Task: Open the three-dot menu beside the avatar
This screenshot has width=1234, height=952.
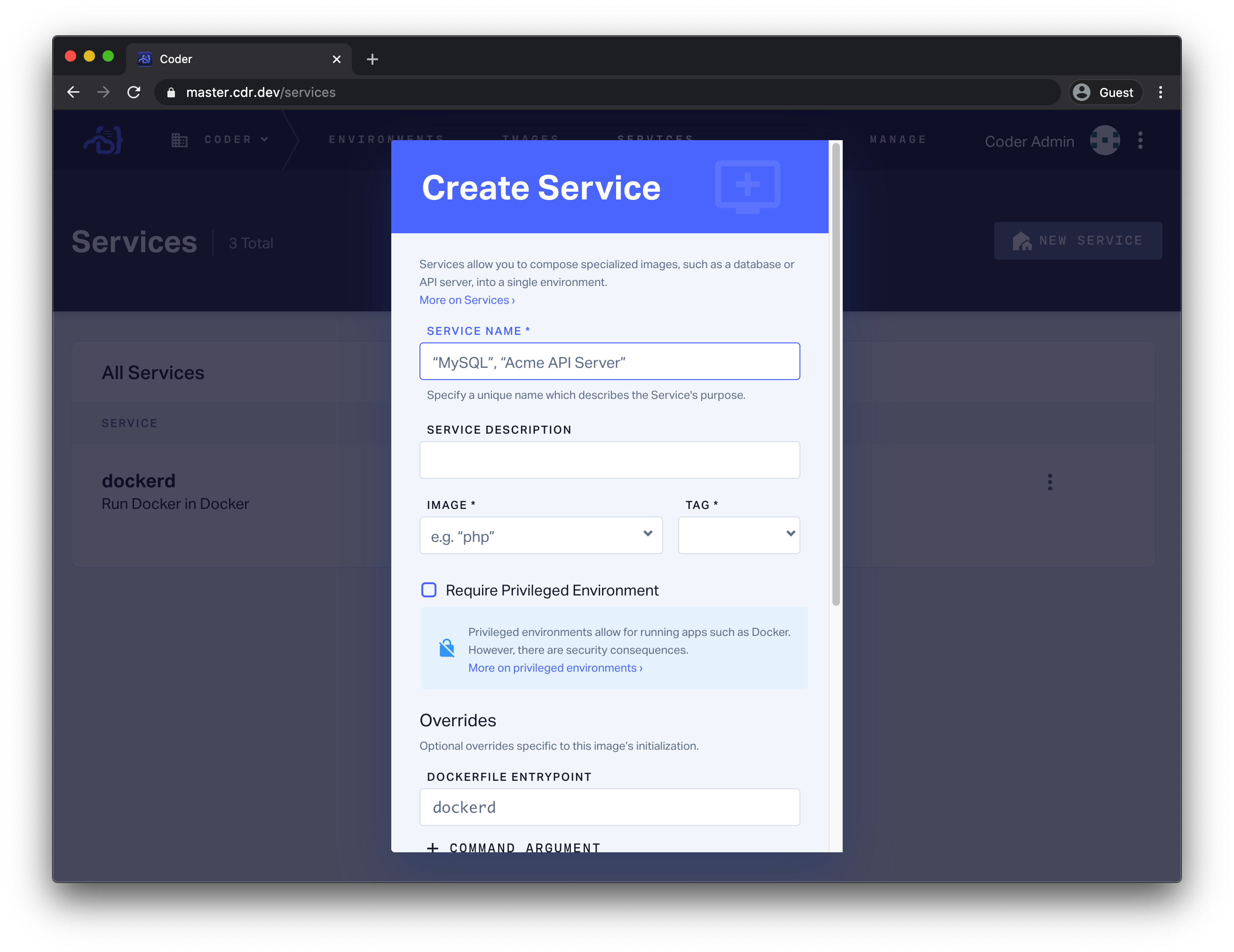Action: coord(1140,140)
